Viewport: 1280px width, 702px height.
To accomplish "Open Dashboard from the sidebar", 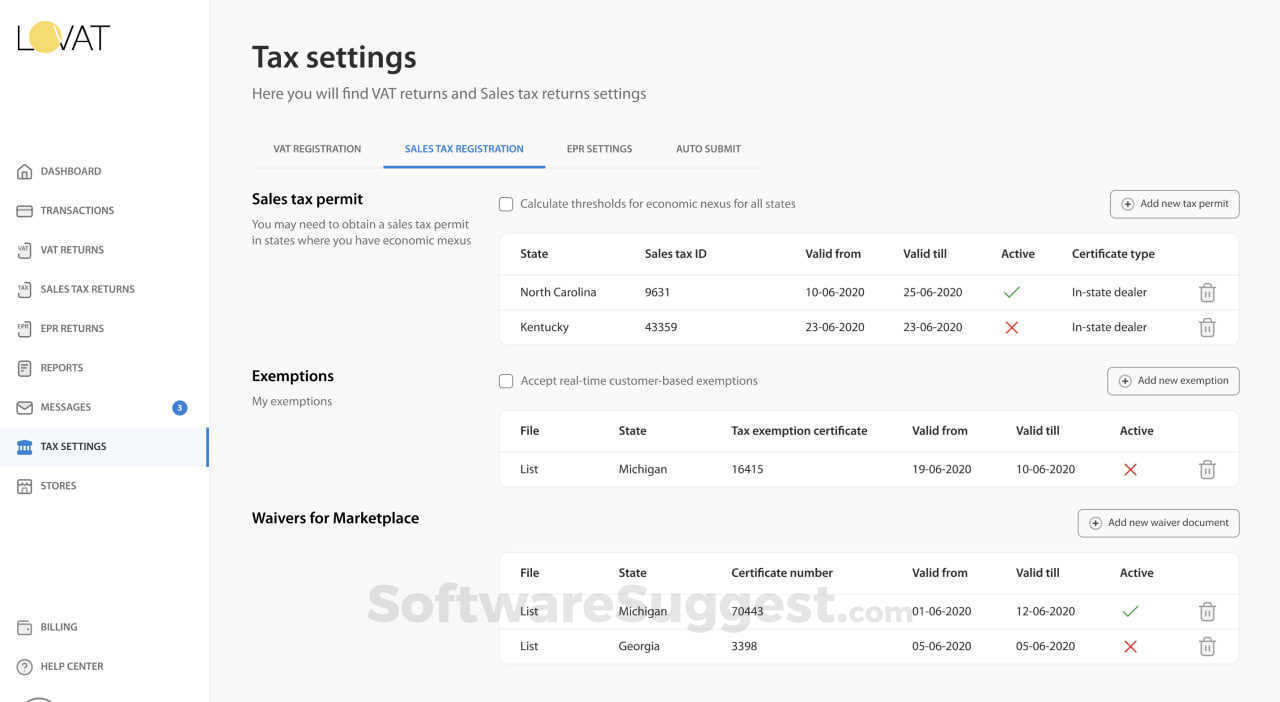I will pyautogui.click(x=70, y=171).
